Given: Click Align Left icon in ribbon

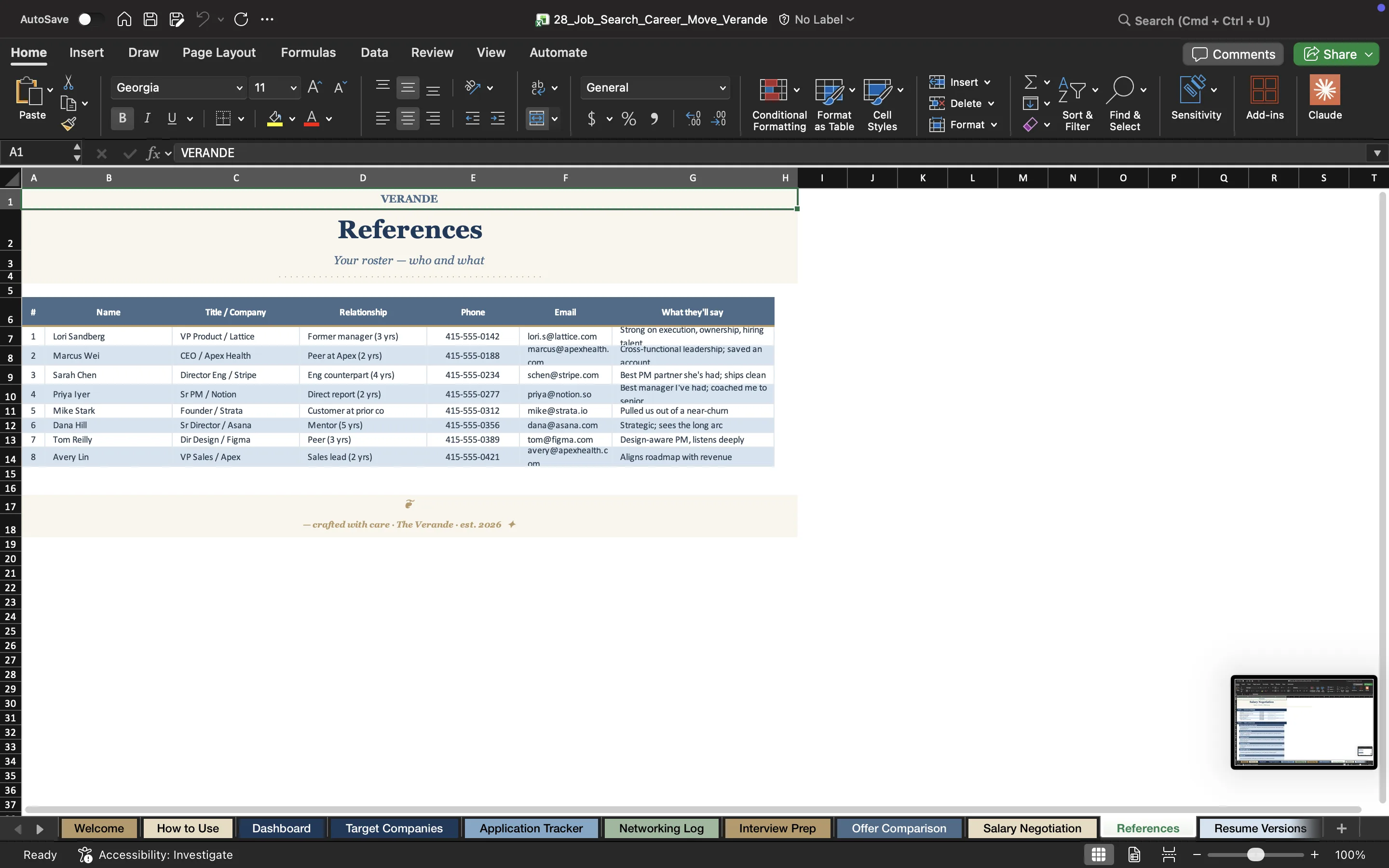Looking at the screenshot, I should [x=382, y=119].
